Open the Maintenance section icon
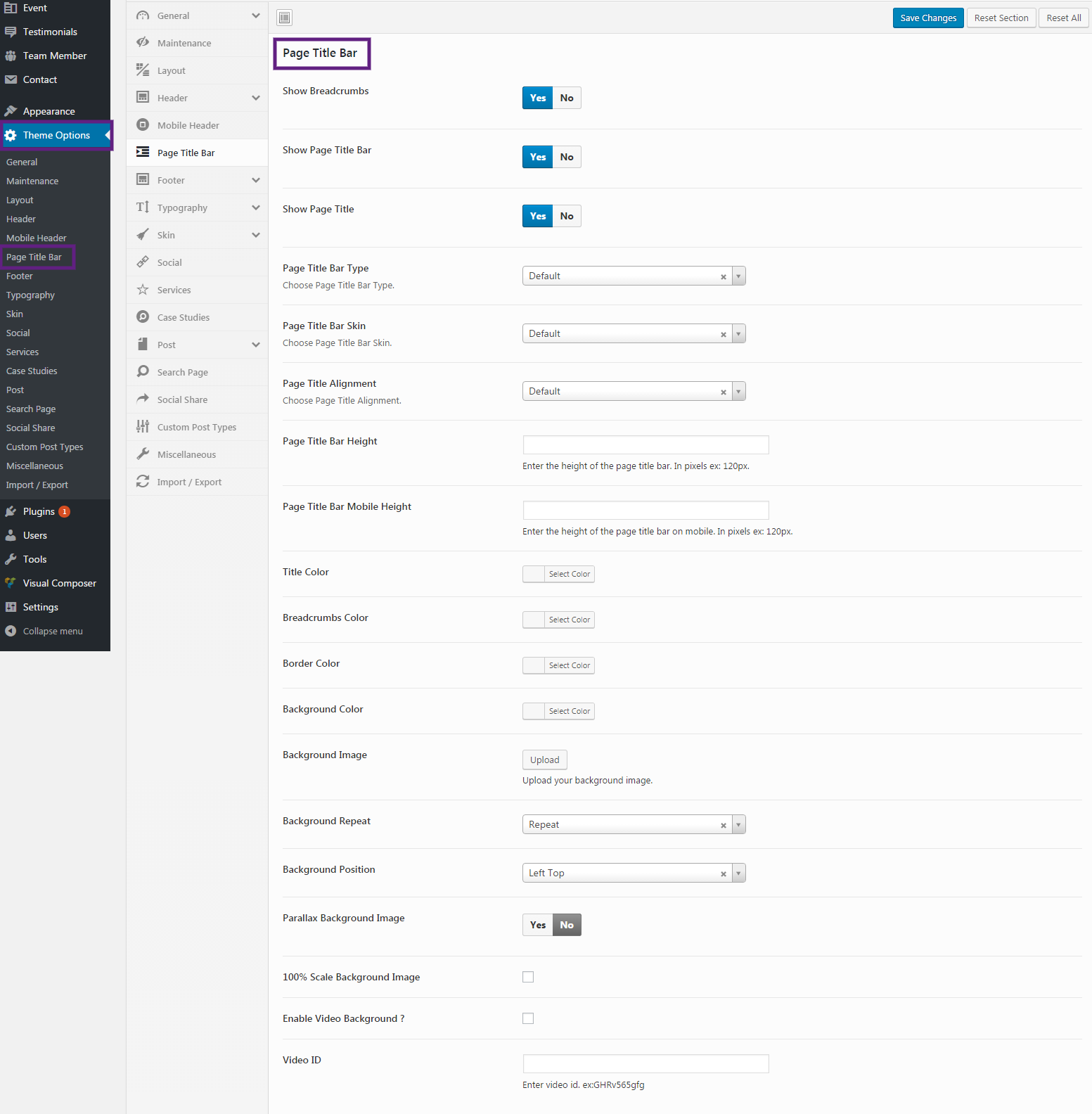This screenshot has width=1092, height=1114. click(x=143, y=43)
